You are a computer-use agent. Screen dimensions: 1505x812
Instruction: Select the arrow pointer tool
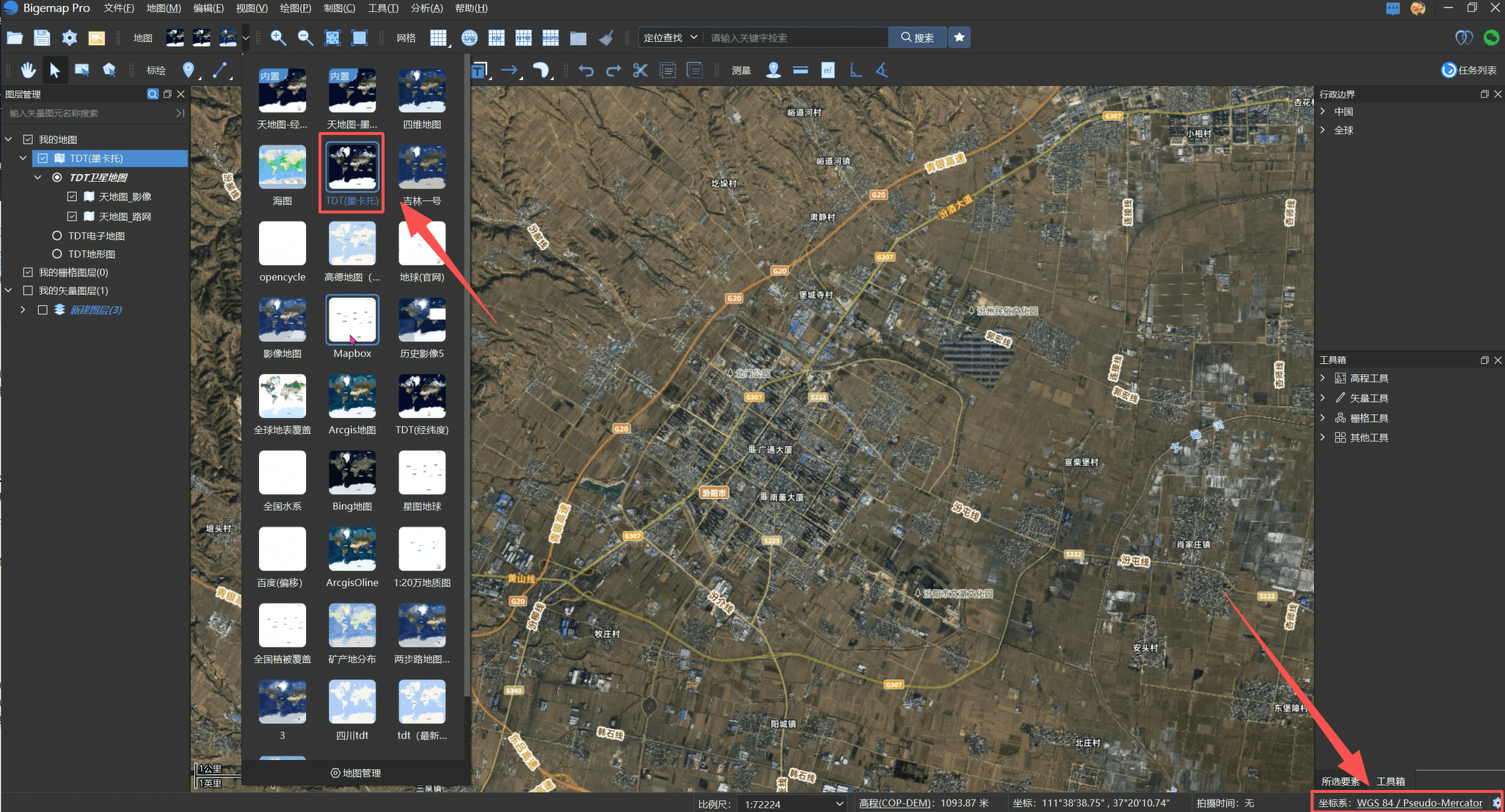(54, 70)
